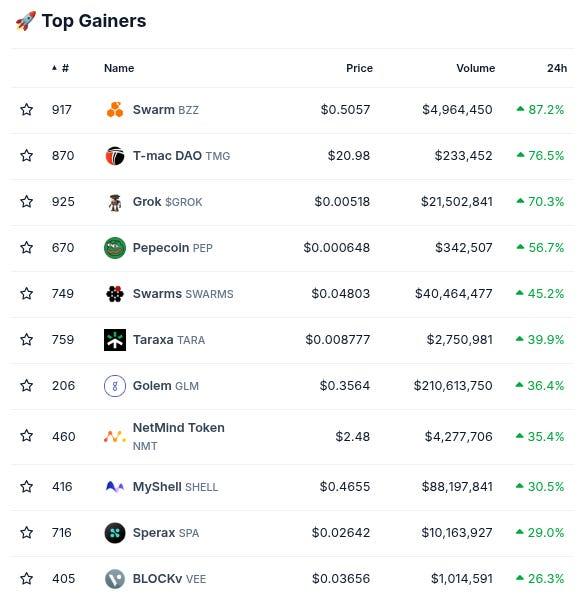
Task: Star the Sperax SPA row
Action: coord(27,533)
